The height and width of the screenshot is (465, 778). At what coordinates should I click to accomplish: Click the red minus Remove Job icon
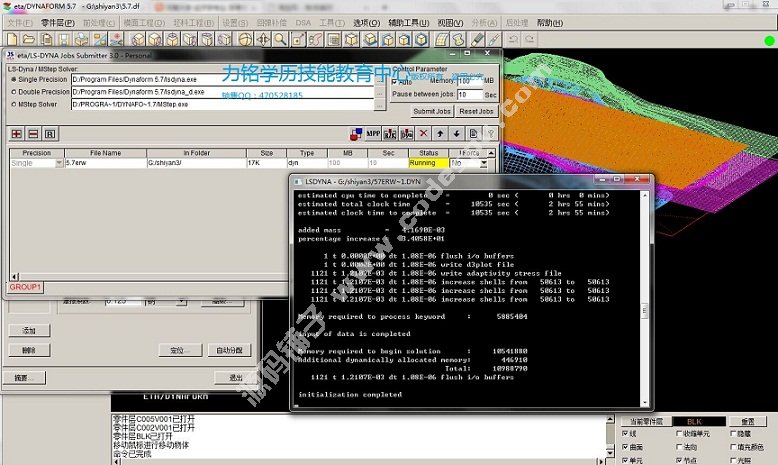tap(33, 134)
